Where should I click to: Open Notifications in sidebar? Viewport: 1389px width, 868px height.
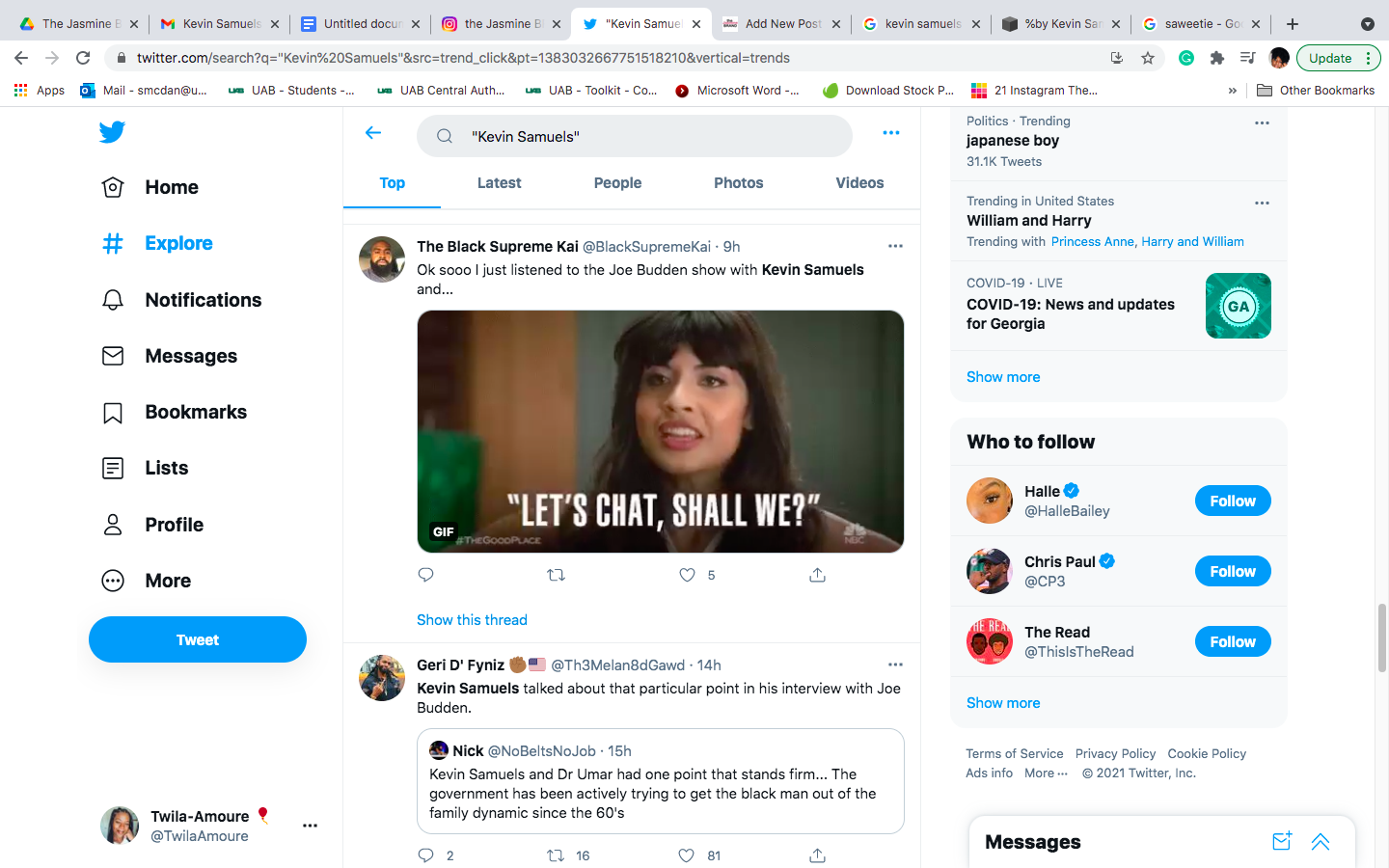point(181,300)
